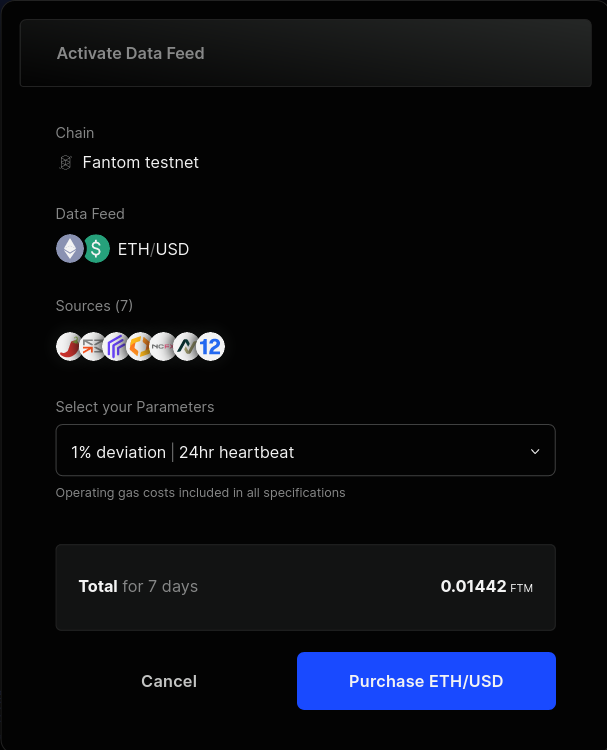Screen dimensions: 607x750
Task: Click the Fantom chain logo icon
Action: point(66,162)
